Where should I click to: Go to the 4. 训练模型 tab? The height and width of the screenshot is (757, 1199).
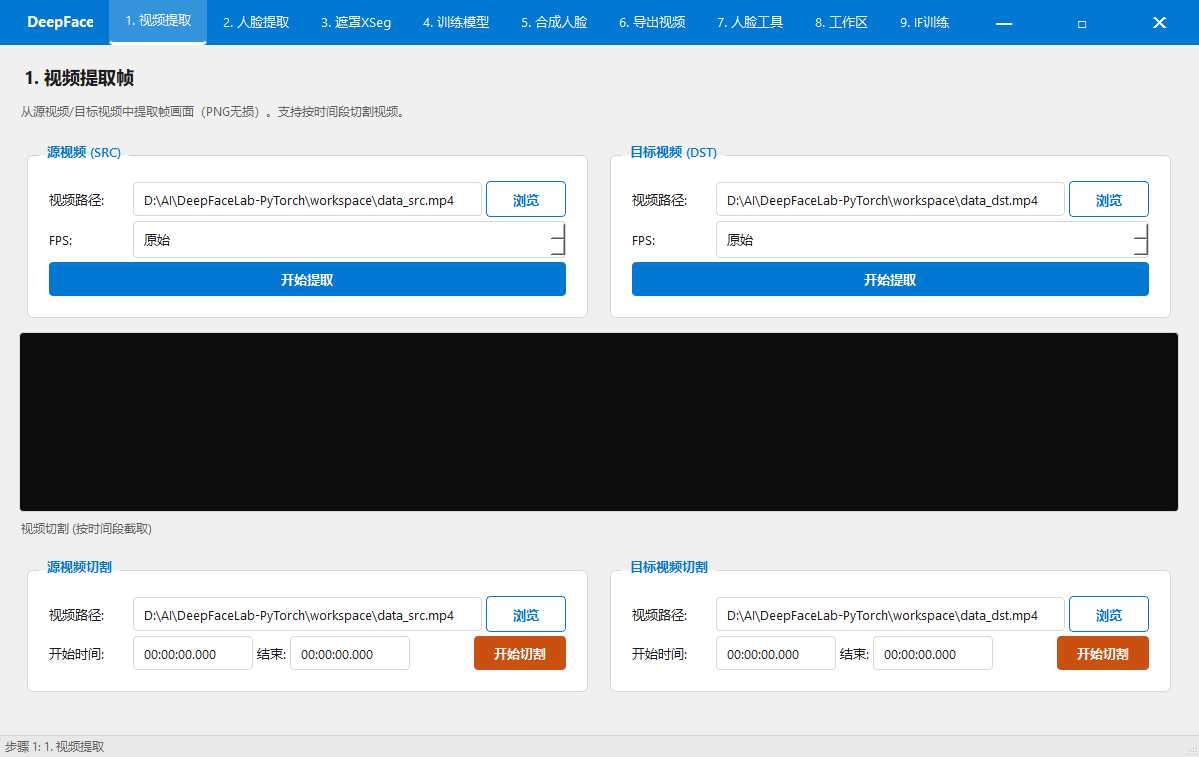[456, 22]
